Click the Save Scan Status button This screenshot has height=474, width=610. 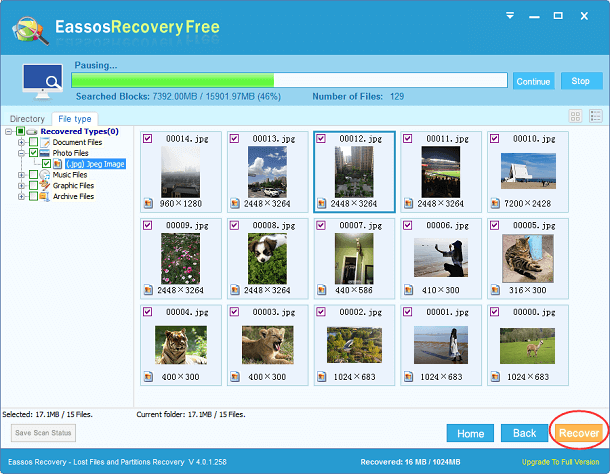tap(43, 433)
